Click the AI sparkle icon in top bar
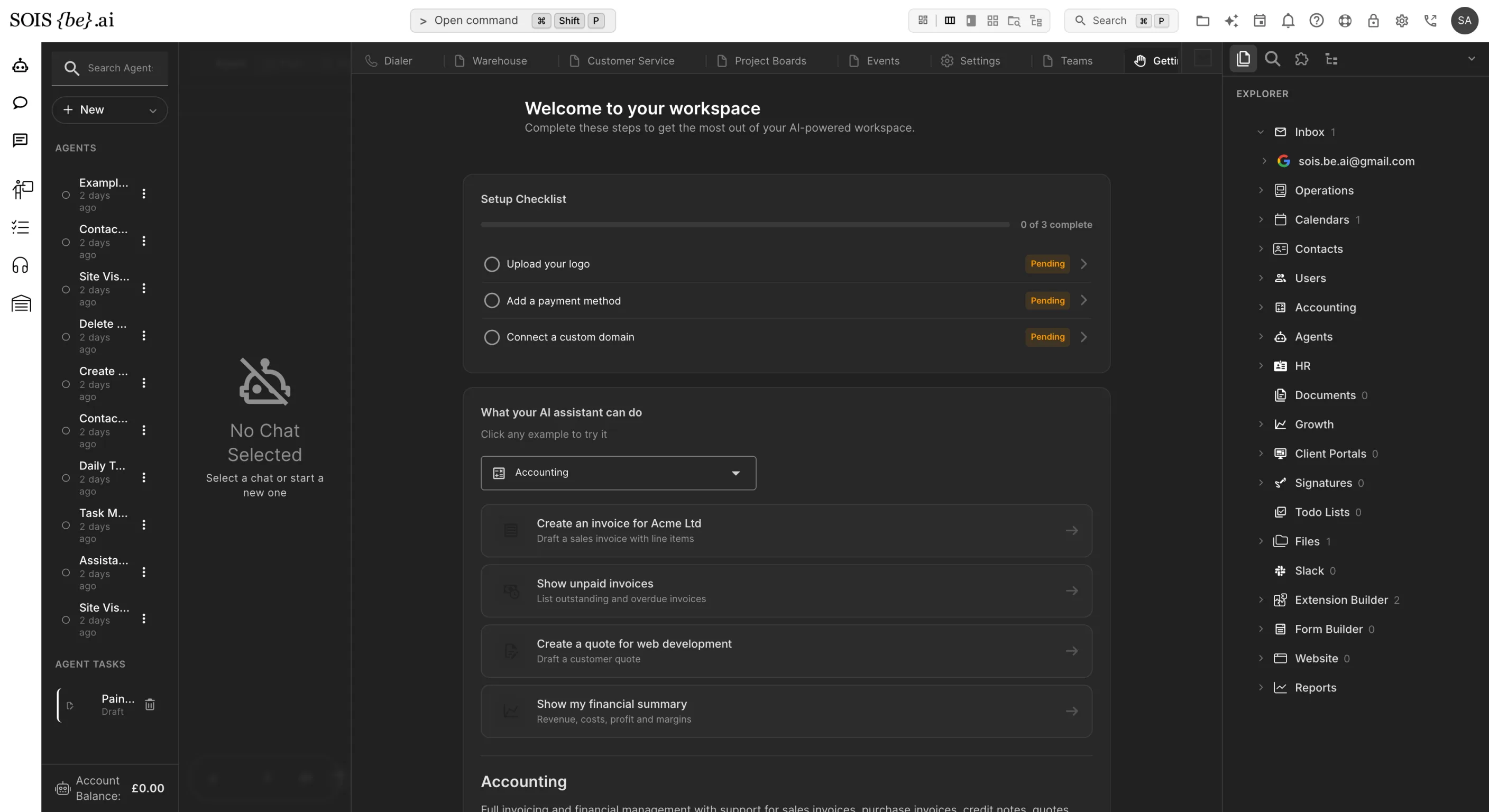Screen dimensions: 1489x812 [x=1231, y=21]
